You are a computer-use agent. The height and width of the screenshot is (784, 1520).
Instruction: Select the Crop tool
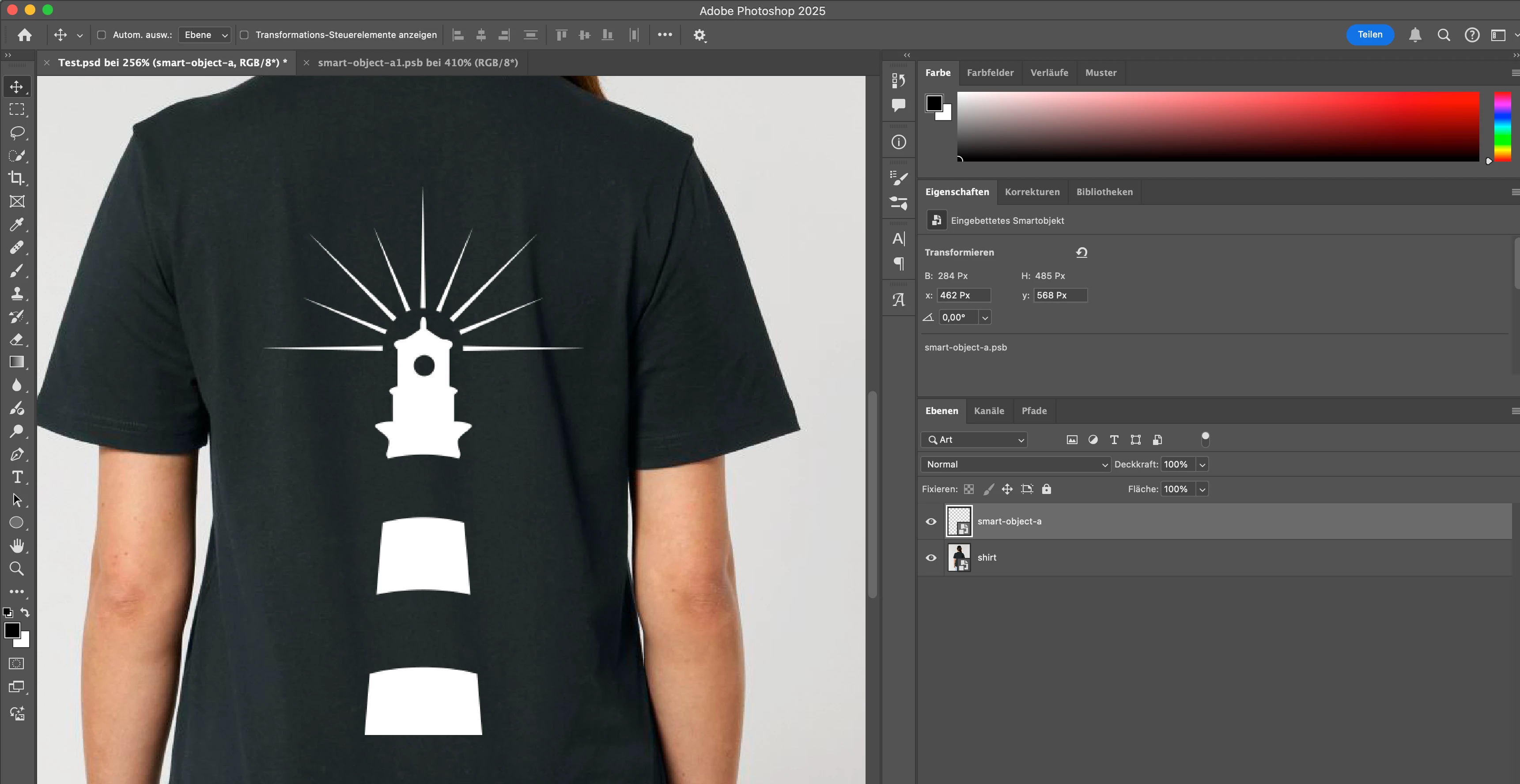click(x=16, y=178)
